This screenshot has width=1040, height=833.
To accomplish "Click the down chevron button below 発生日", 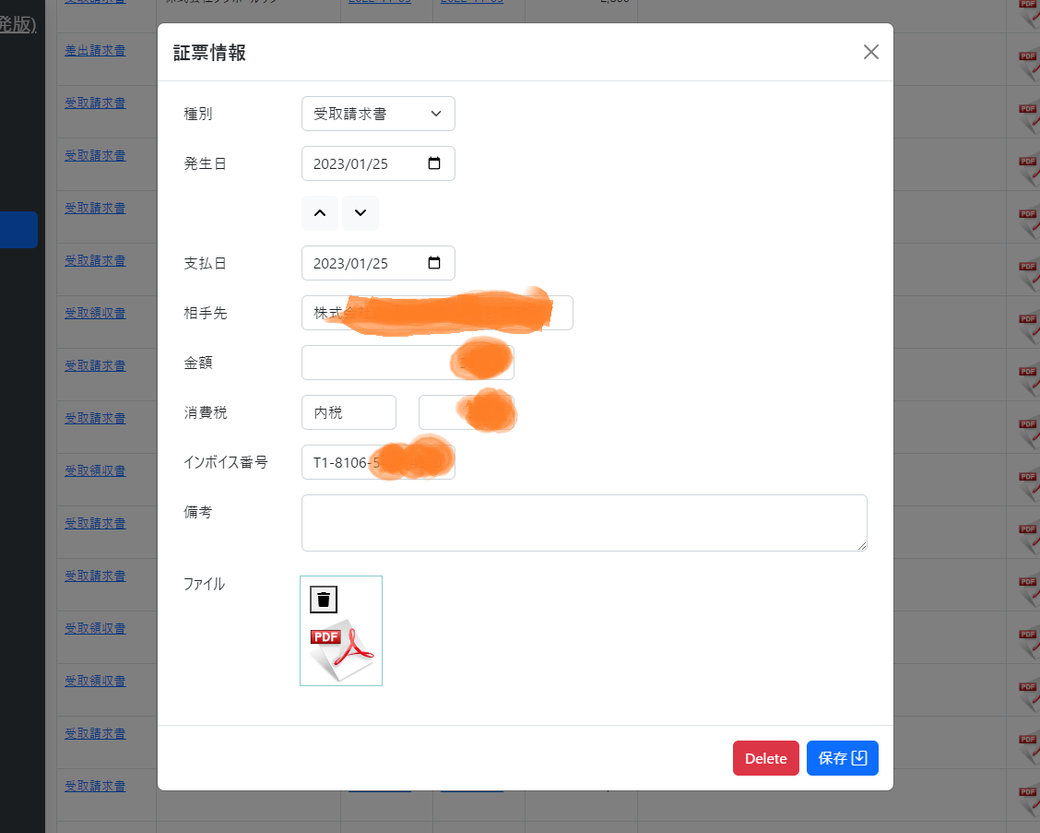I will click(360, 213).
